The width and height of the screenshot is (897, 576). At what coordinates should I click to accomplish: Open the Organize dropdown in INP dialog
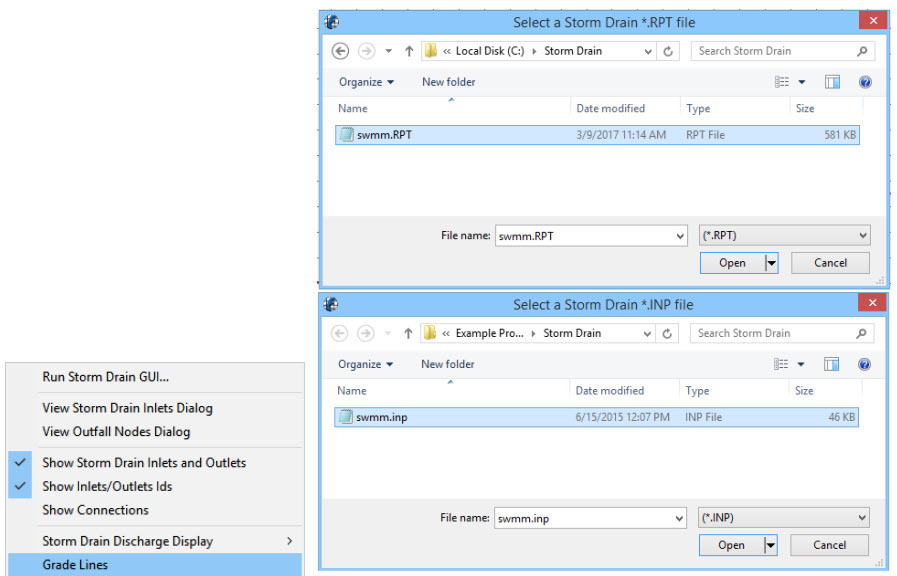pos(366,365)
